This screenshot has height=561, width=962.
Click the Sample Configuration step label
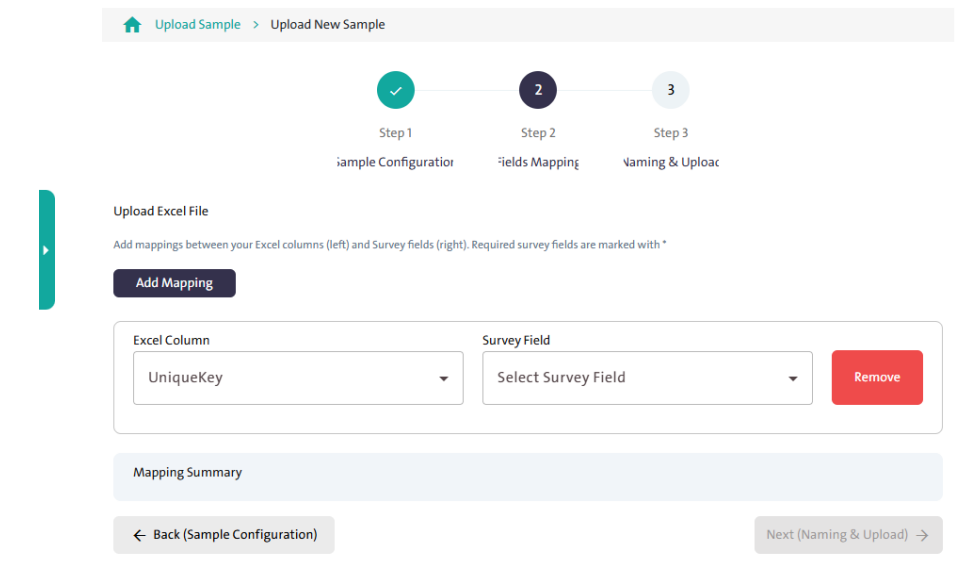[x=395, y=162]
